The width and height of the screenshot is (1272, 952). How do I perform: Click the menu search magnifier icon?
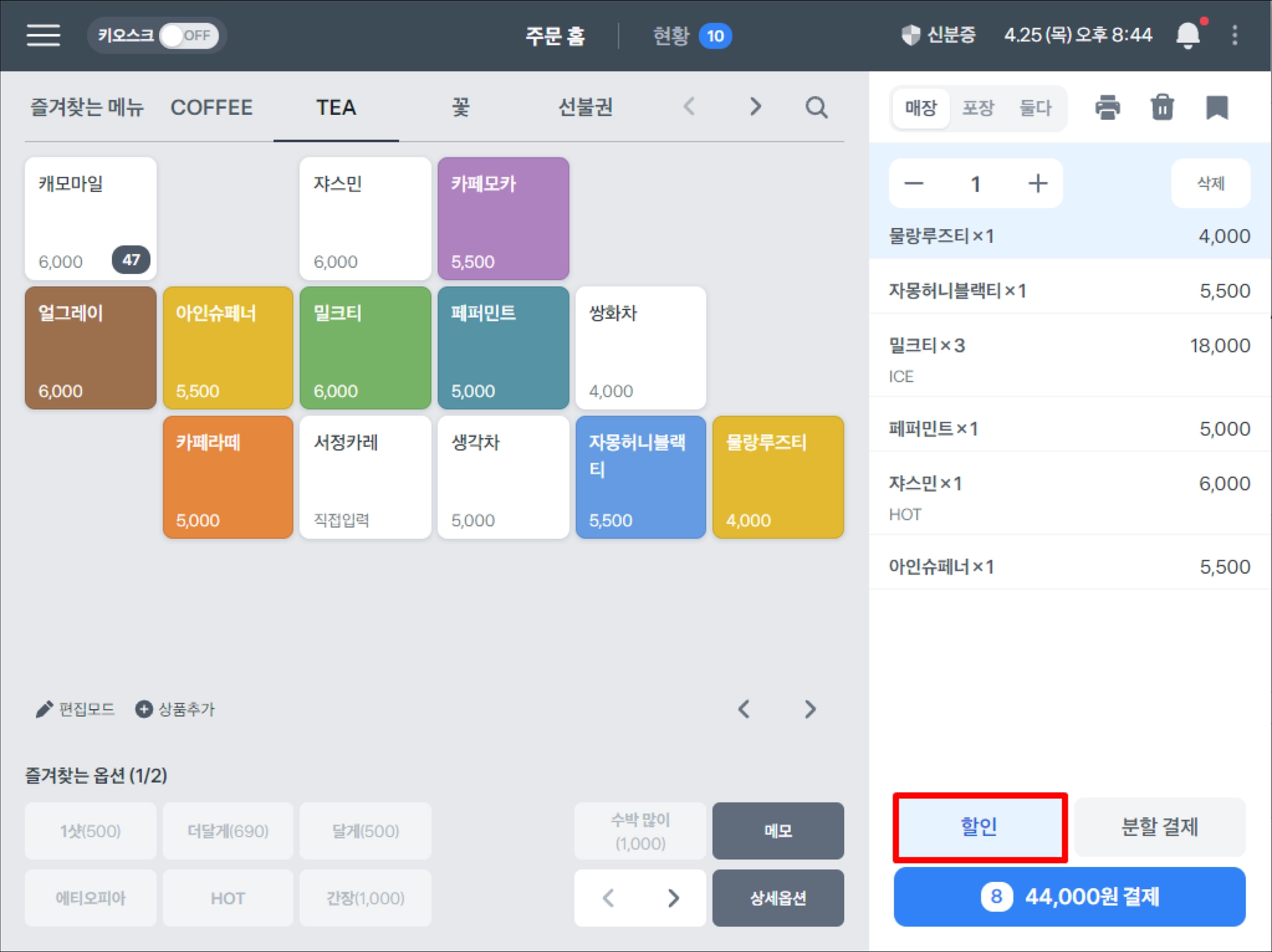816,107
